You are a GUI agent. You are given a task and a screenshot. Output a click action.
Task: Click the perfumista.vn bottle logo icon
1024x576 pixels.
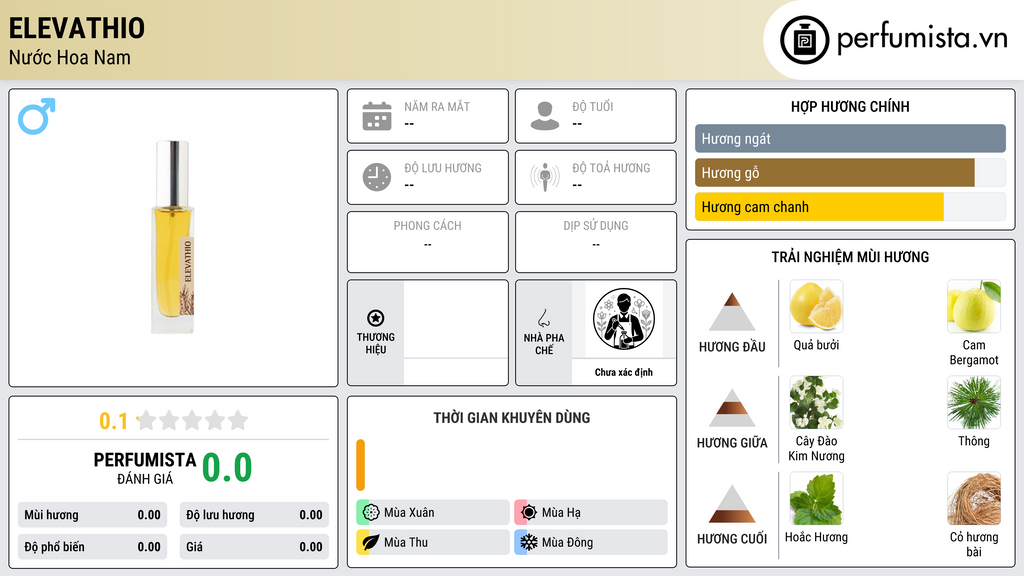click(x=804, y=40)
